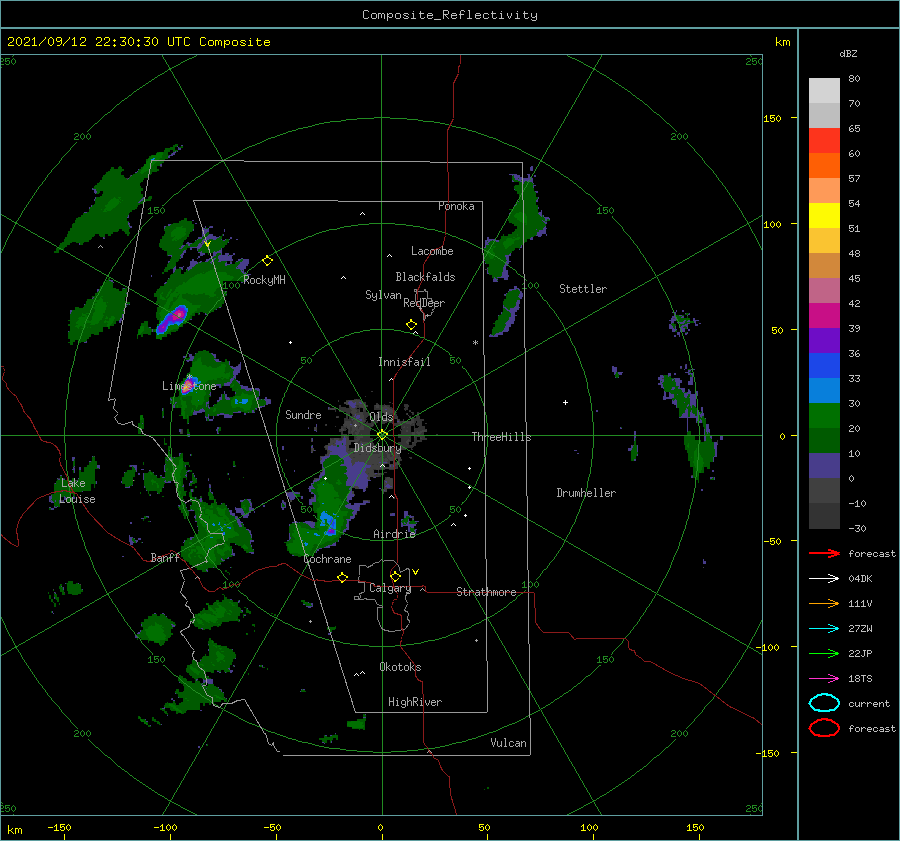Select the orange 60 dBZ color swatch
Viewport: 900px width, 841px height.
pyautogui.click(x=824, y=165)
